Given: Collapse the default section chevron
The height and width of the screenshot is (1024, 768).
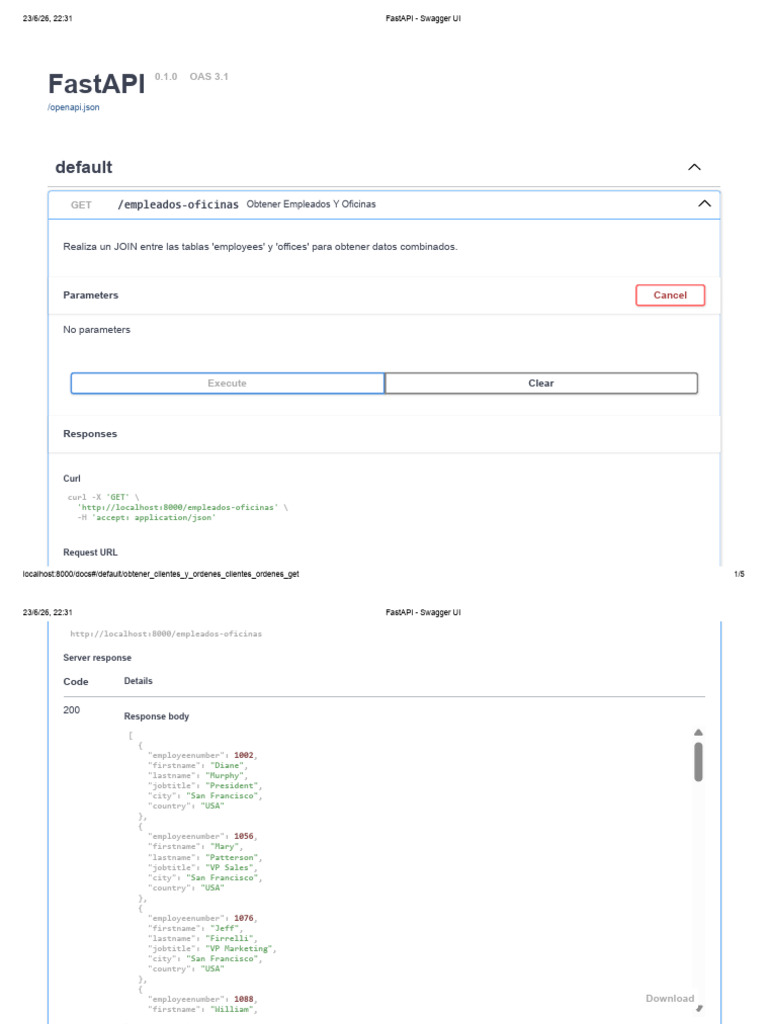Looking at the screenshot, I should pyautogui.click(x=694, y=167).
